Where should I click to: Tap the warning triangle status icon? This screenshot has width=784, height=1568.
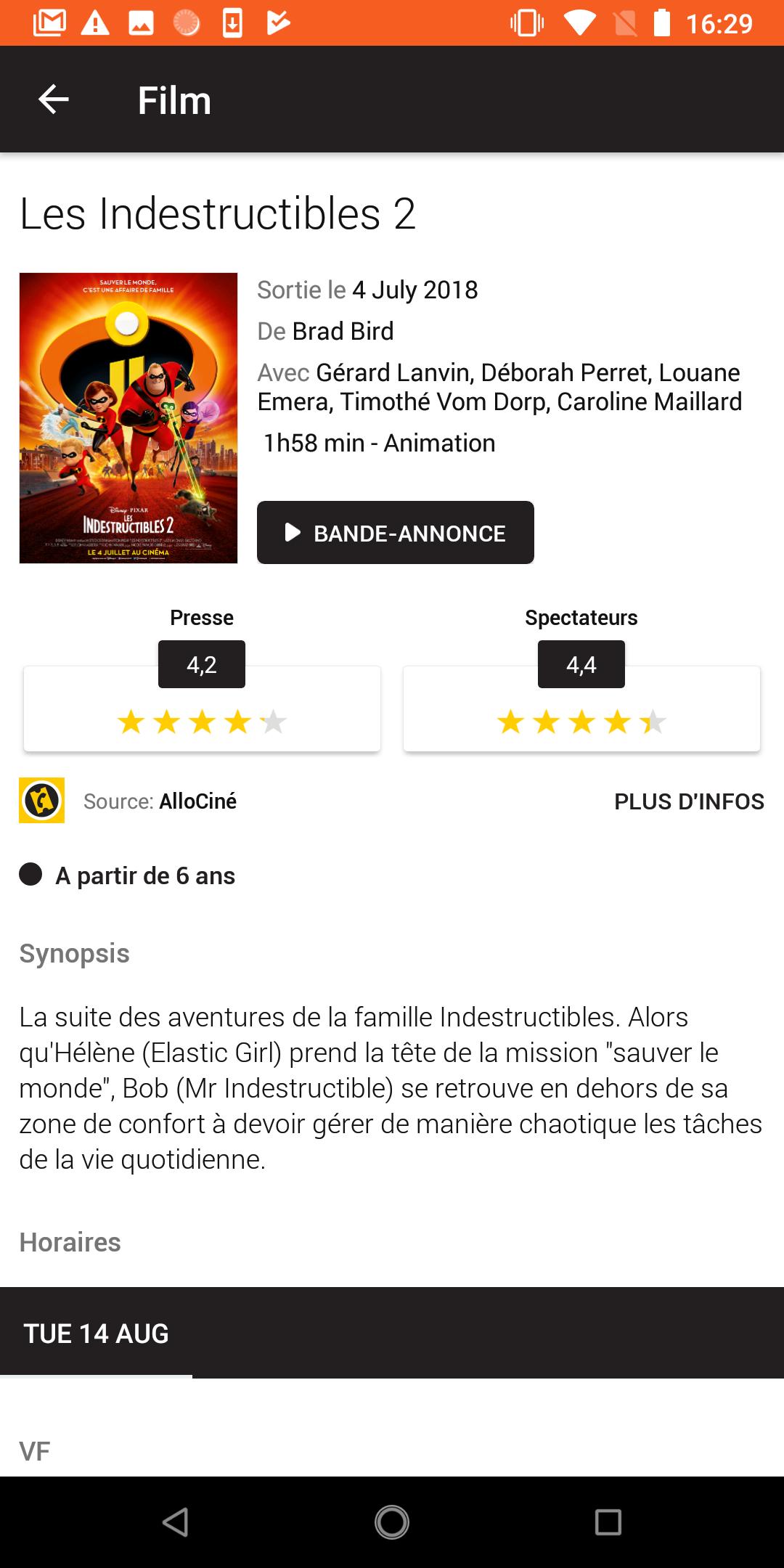point(95,23)
